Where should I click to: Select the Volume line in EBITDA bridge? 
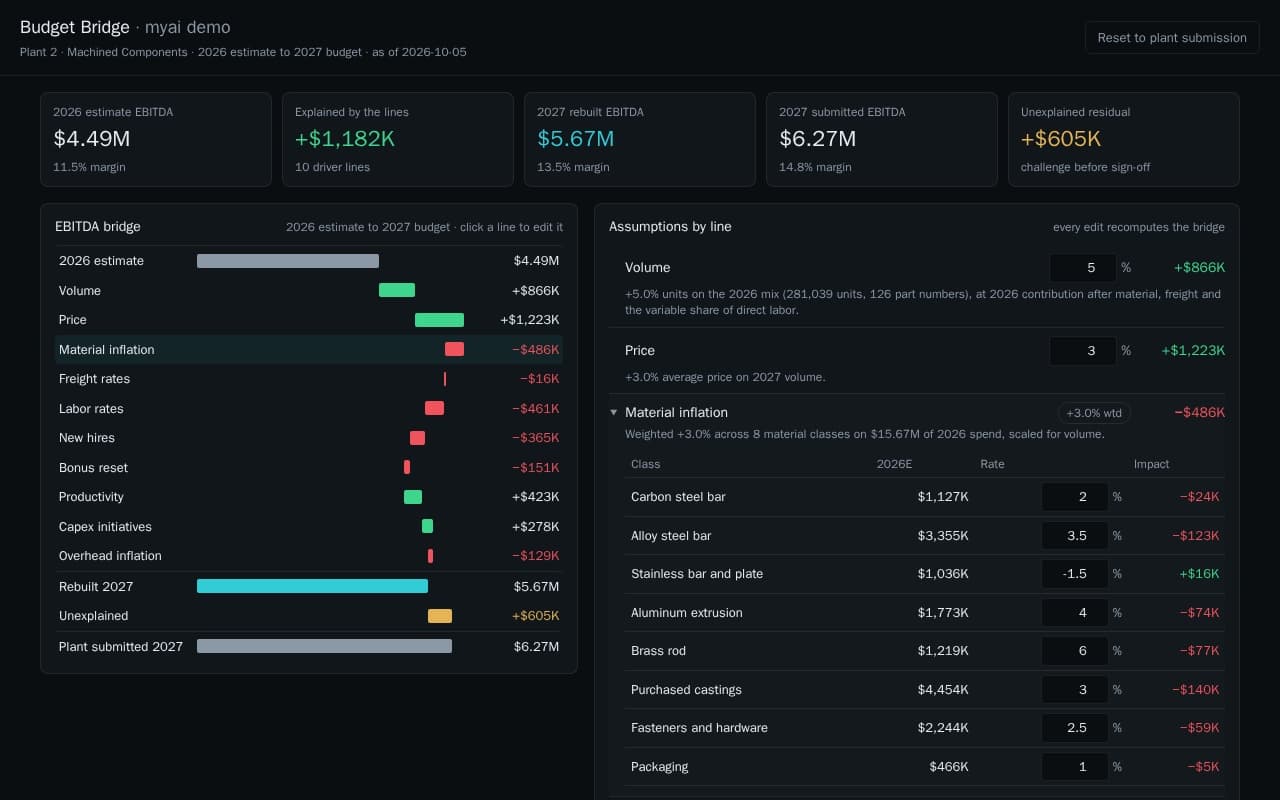309,290
